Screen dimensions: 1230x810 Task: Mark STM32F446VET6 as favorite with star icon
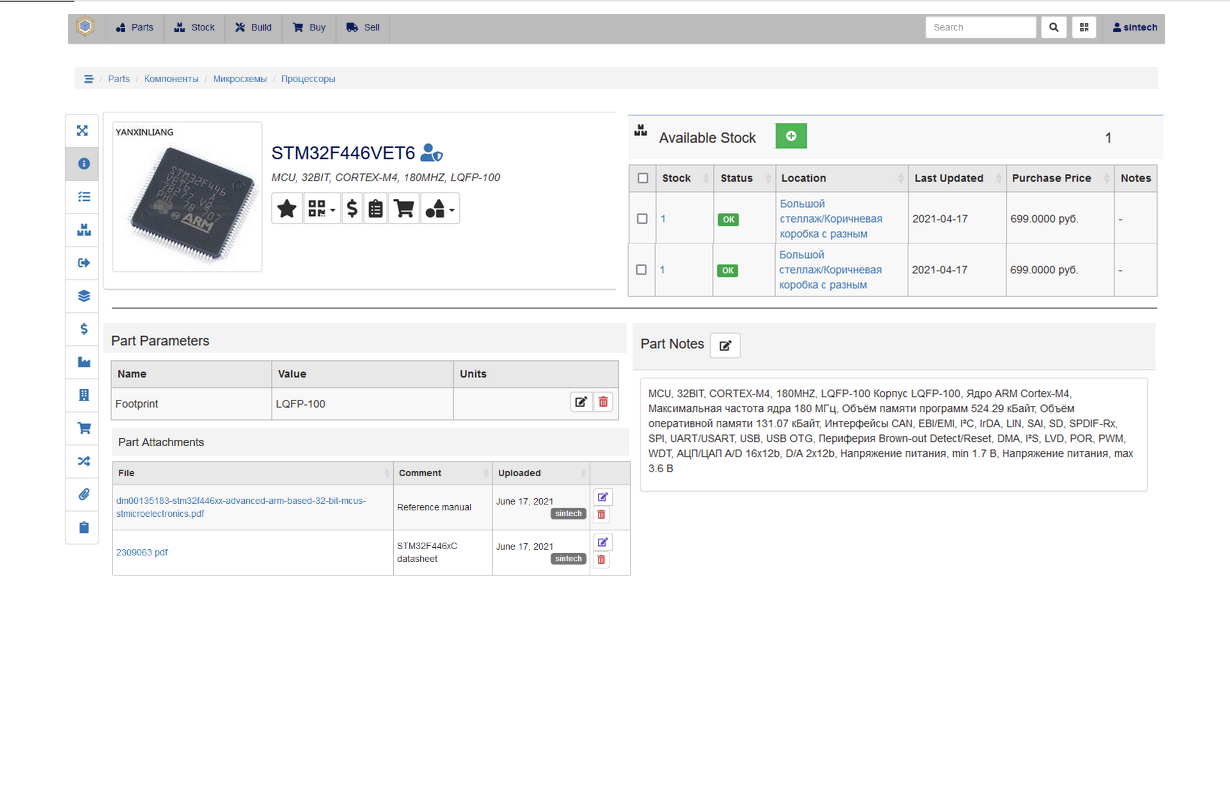287,209
